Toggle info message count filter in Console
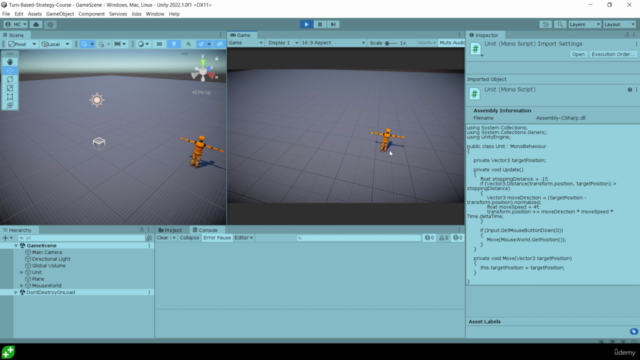Image resolution: width=640 pixels, height=360 pixels. pyautogui.click(x=429, y=238)
